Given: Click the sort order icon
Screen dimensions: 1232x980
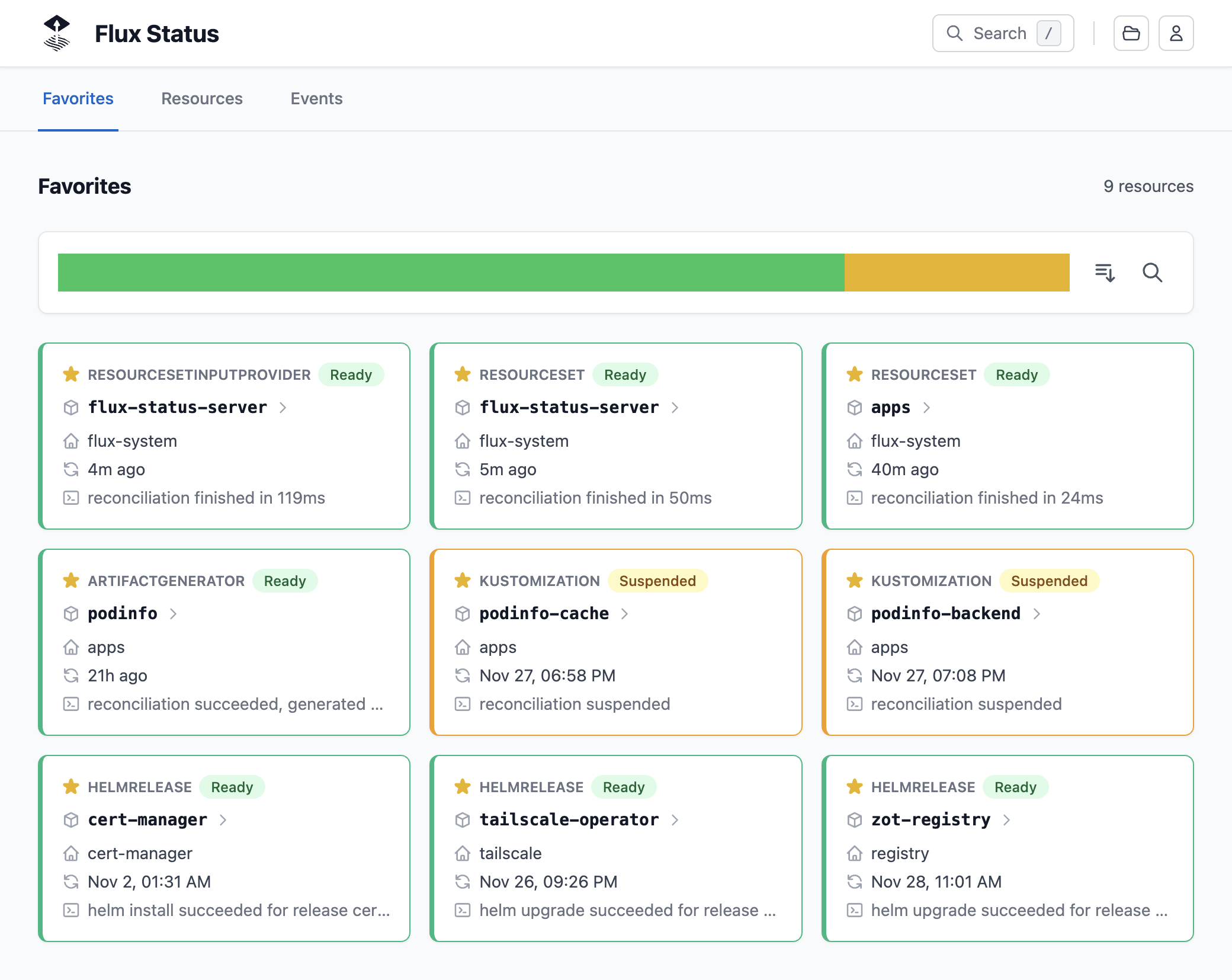Looking at the screenshot, I should tap(1105, 273).
